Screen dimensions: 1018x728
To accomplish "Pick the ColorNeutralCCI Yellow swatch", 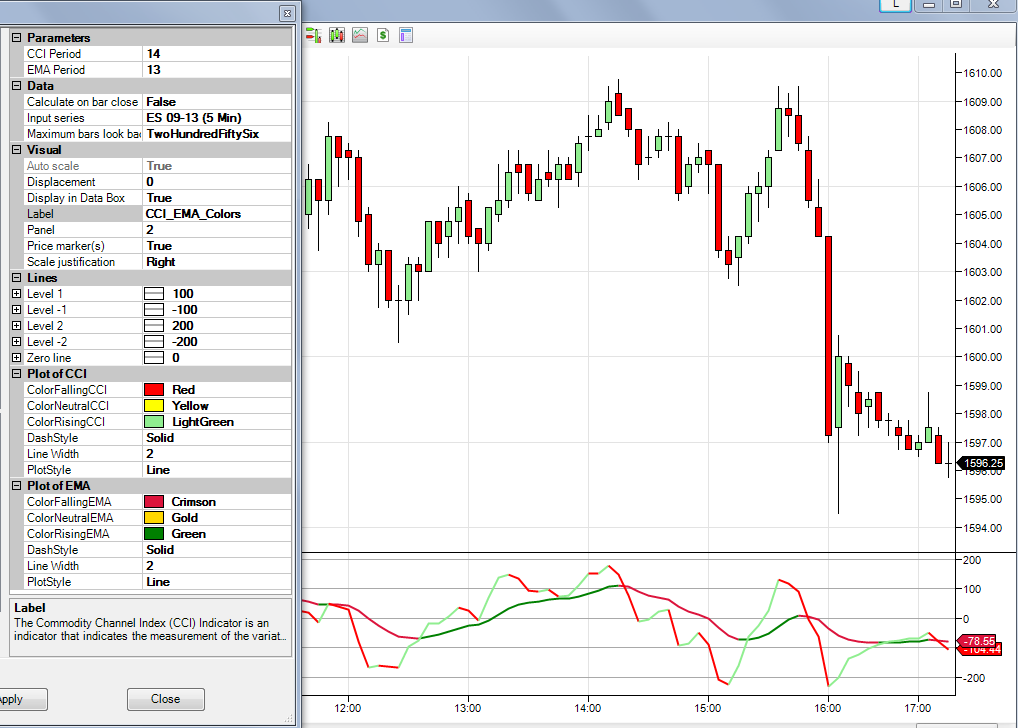I will pos(154,406).
